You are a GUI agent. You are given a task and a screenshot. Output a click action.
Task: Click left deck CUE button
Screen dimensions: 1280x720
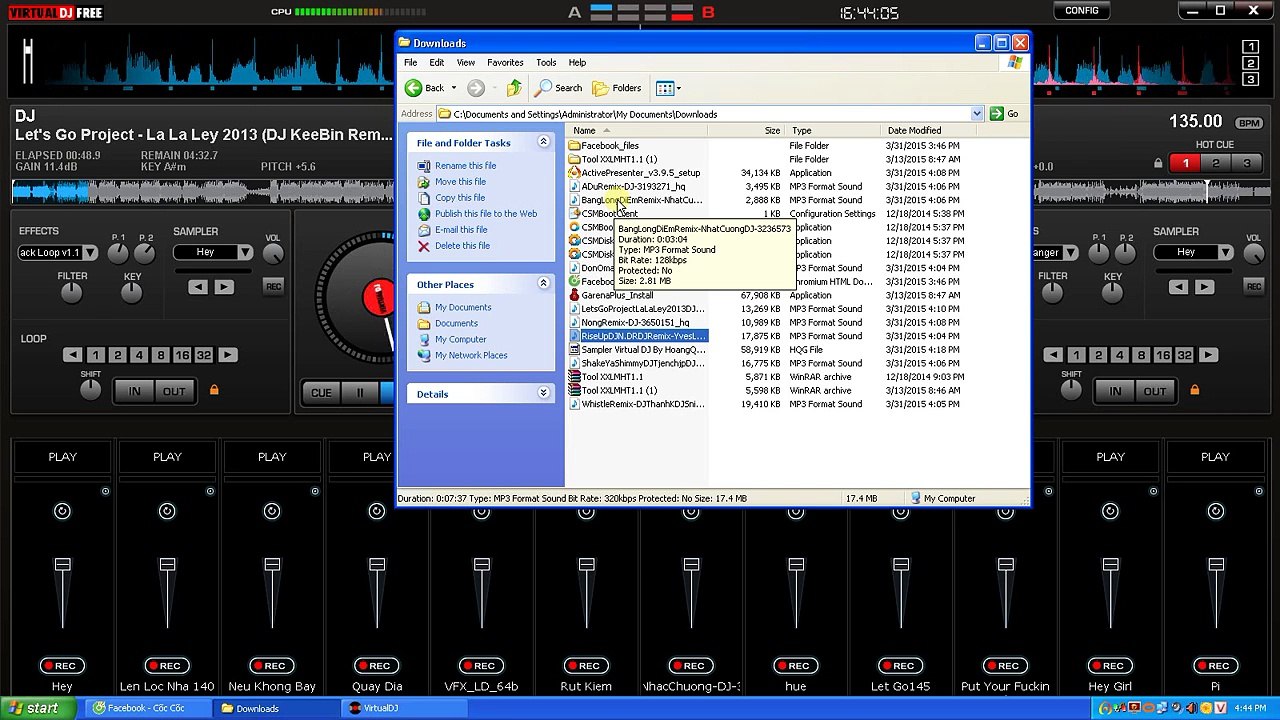click(x=320, y=393)
